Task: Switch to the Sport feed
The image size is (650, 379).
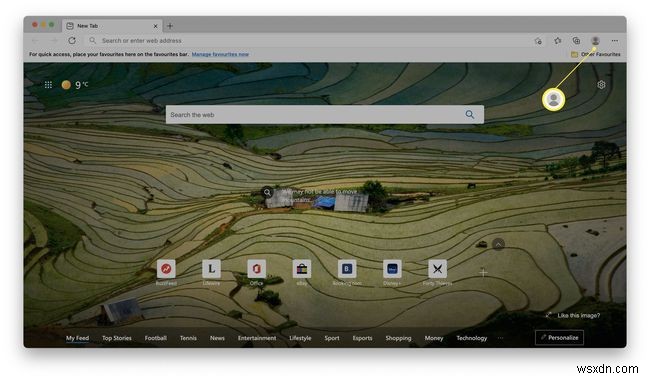Action: (332, 338)
